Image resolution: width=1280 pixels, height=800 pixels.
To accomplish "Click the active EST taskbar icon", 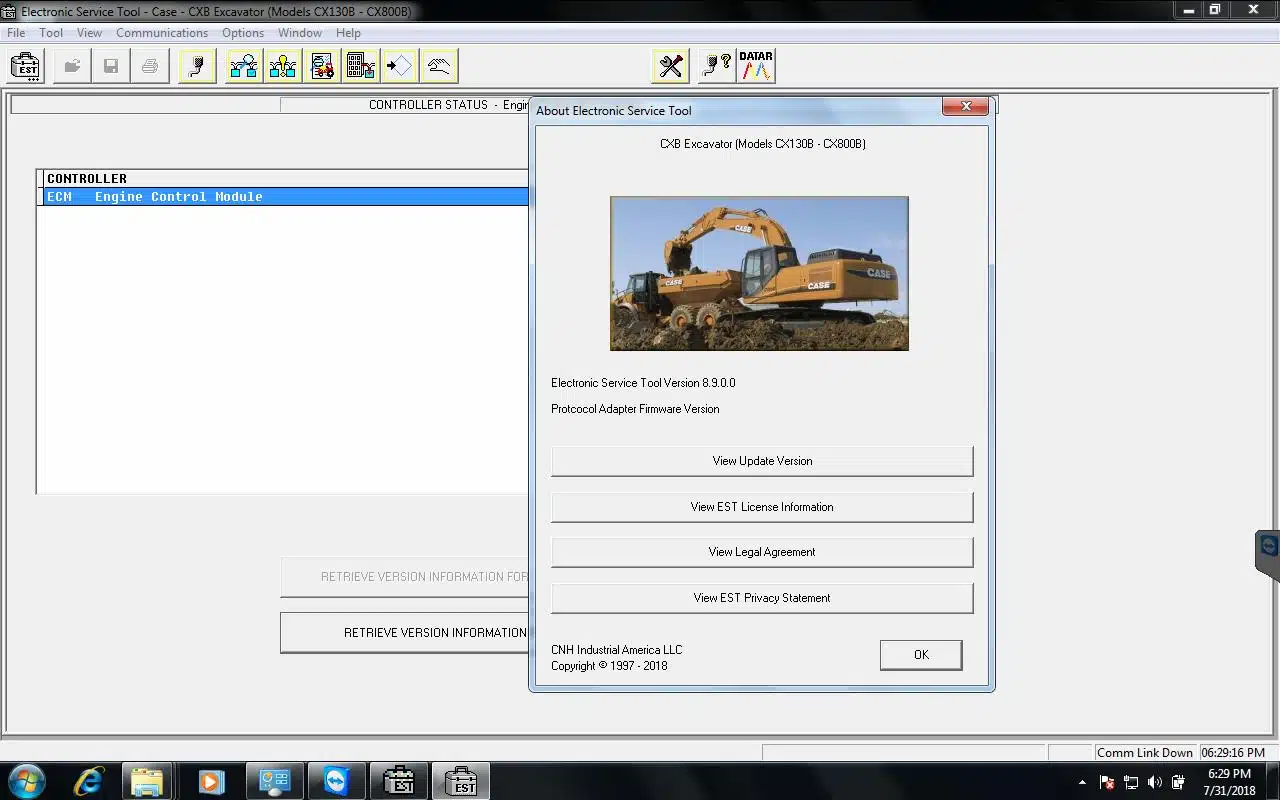I will (x=461, y=781).
